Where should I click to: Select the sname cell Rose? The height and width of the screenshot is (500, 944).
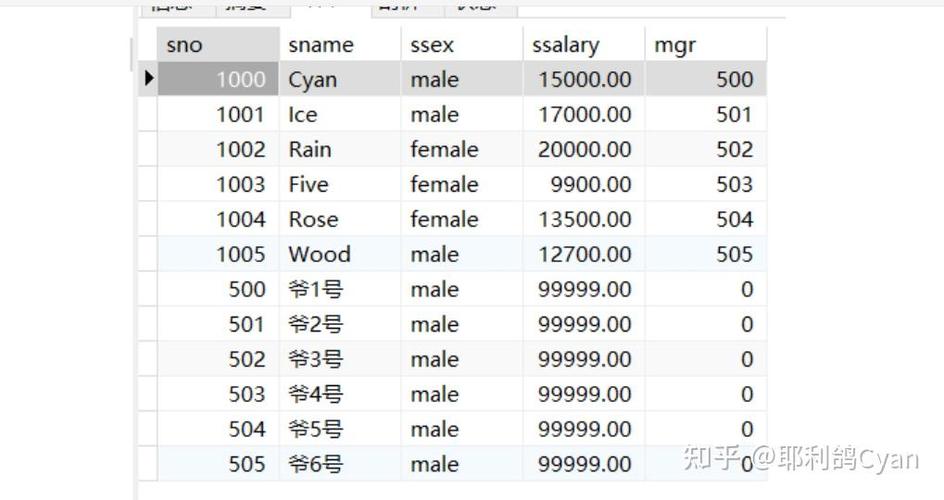pos(340,218)
